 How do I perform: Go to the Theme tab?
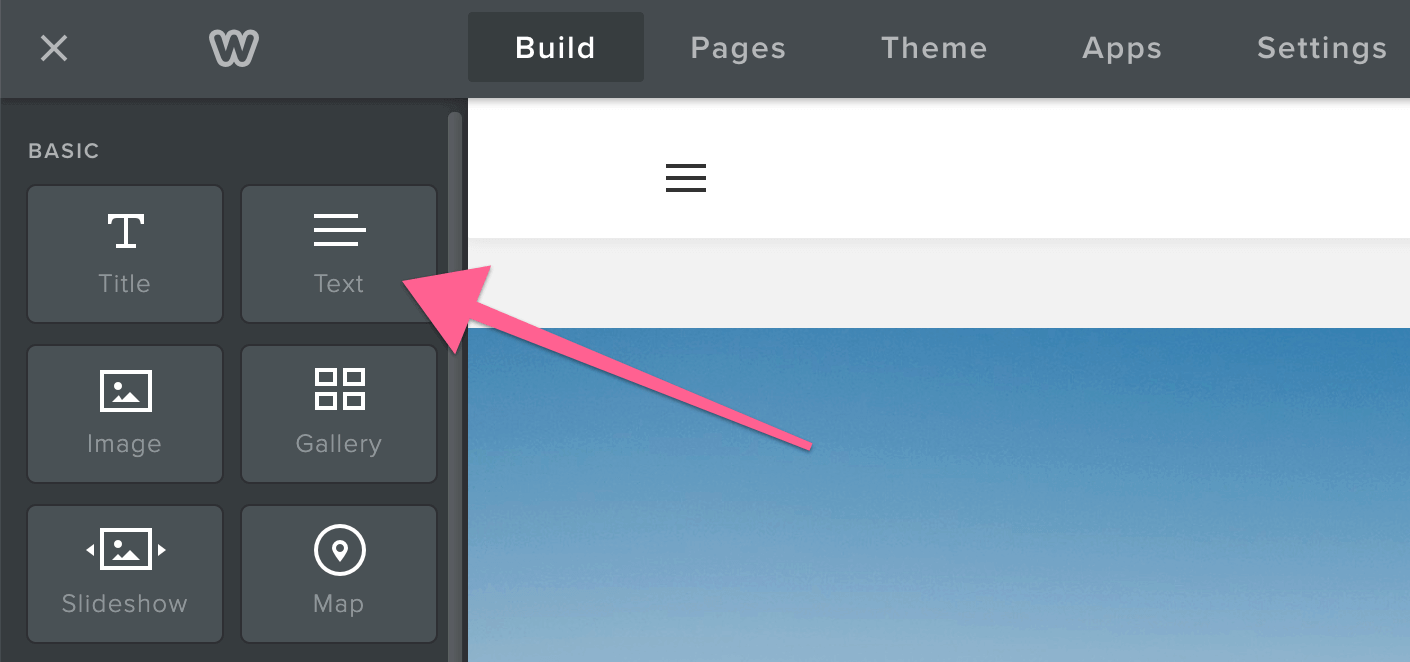tap(934, 48)
